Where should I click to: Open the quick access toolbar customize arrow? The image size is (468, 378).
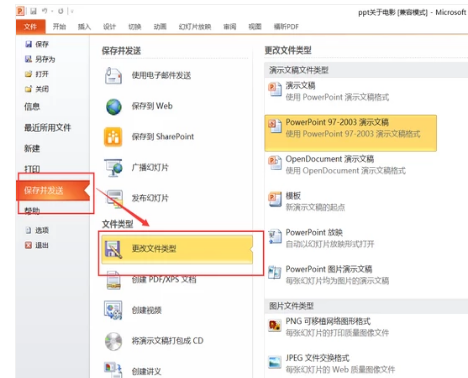72,11
